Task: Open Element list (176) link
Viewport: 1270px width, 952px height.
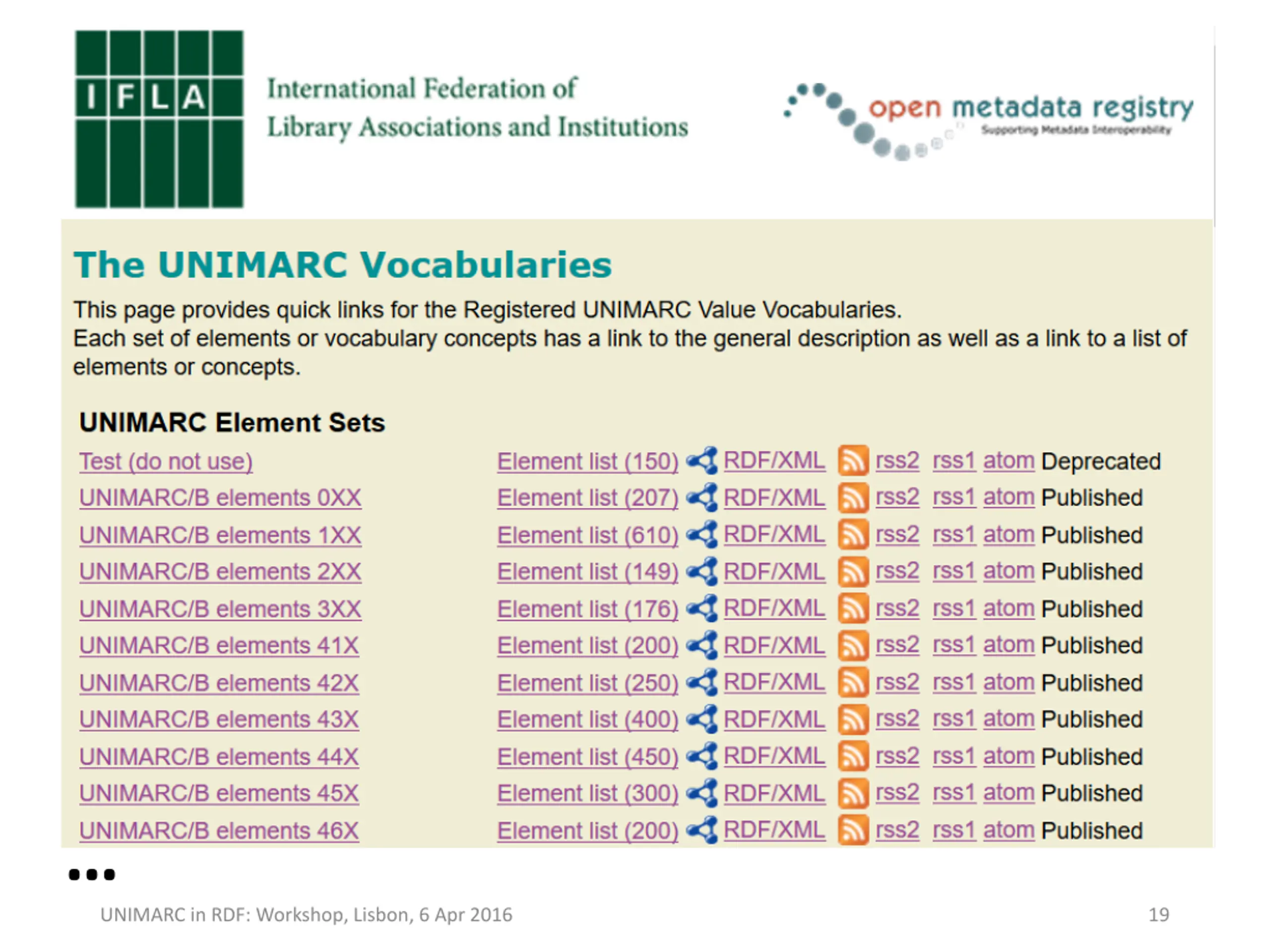Action: click(x=588, y=609)
